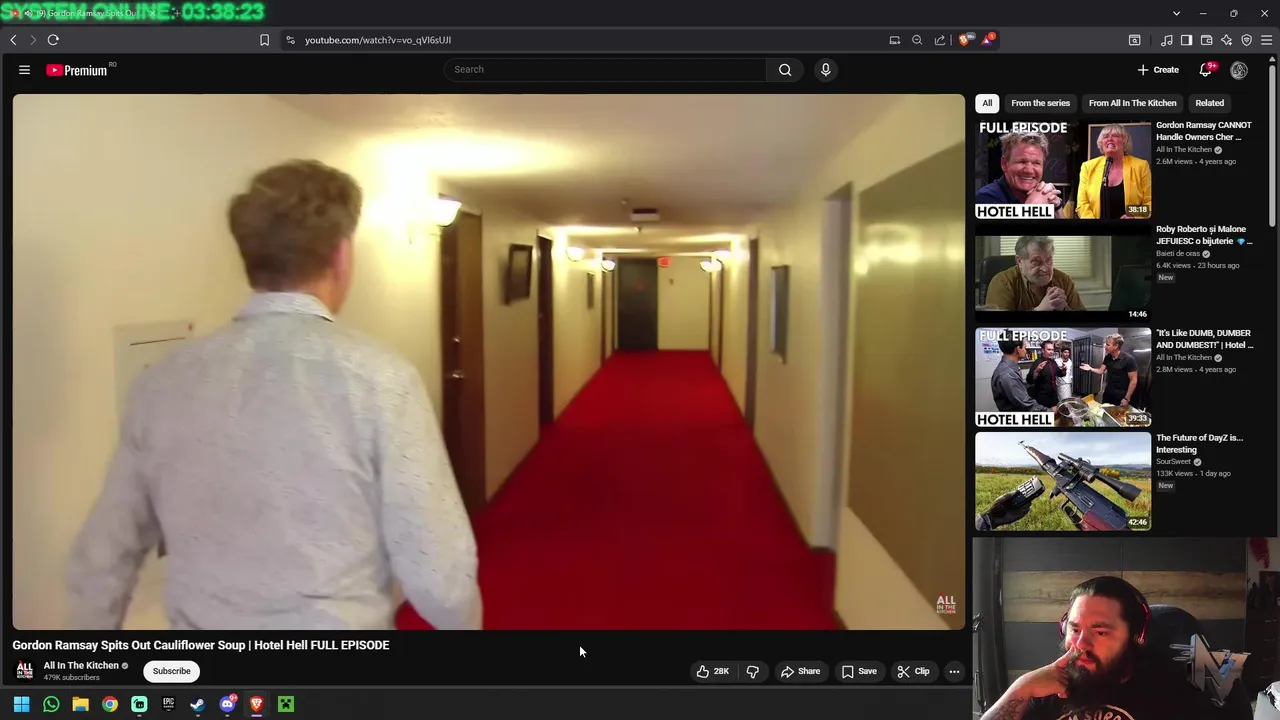The image size is (1280, 720).
Task: Open Google Chrome from the taskbar
Action: pyautogui.click(x=110, y=704)
